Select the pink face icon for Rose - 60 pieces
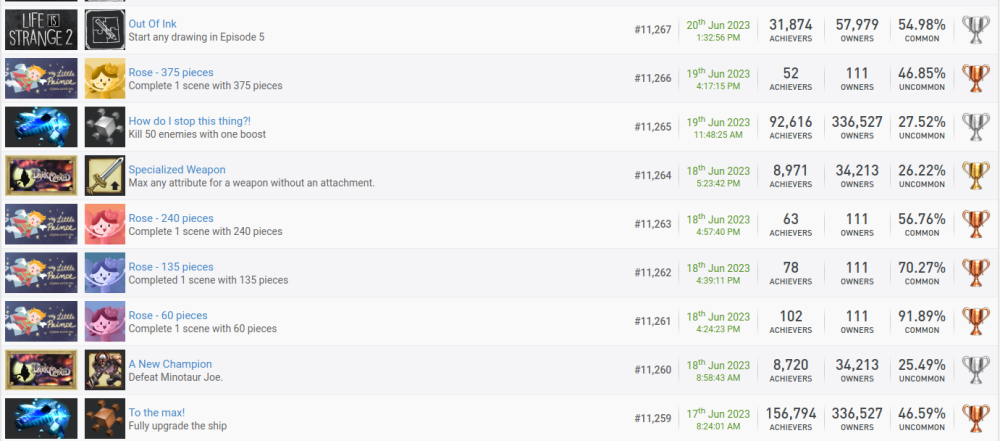This screenshot has width=1000, height=441. point(105,321)
